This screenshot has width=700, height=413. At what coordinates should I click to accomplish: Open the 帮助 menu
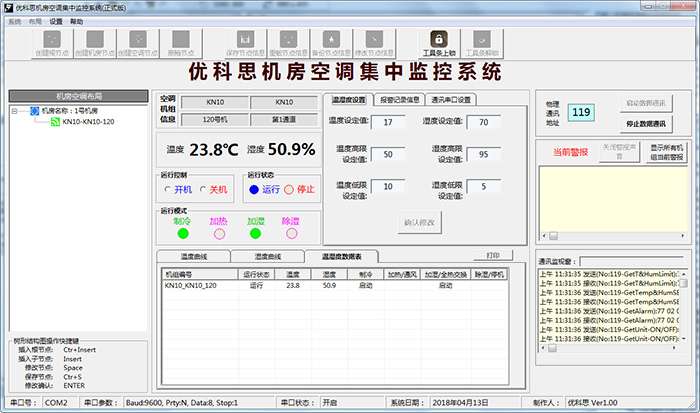tap(77, 19)
